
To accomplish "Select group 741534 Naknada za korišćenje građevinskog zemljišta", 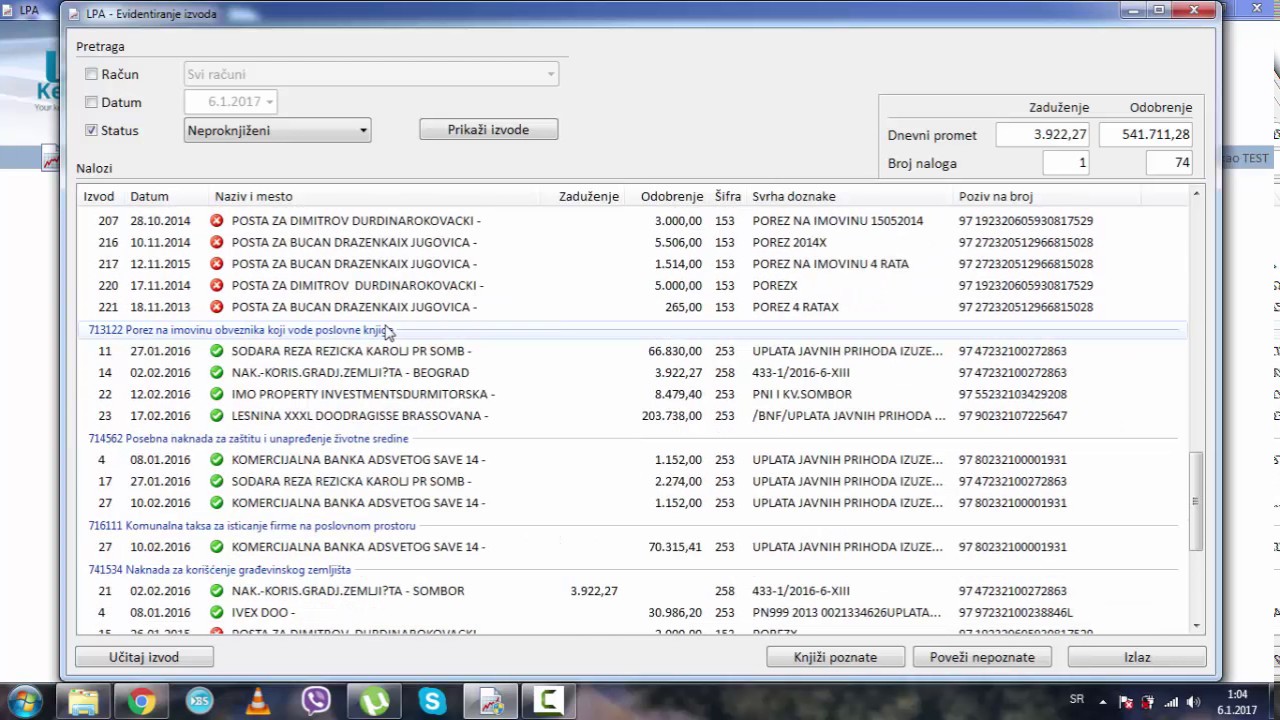I will point(220,570).
